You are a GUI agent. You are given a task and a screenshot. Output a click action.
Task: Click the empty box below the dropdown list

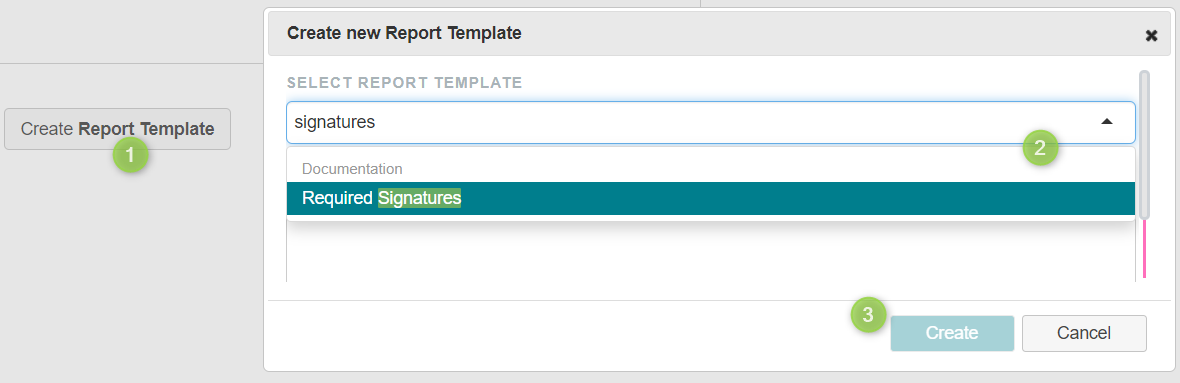coord(710,252)
